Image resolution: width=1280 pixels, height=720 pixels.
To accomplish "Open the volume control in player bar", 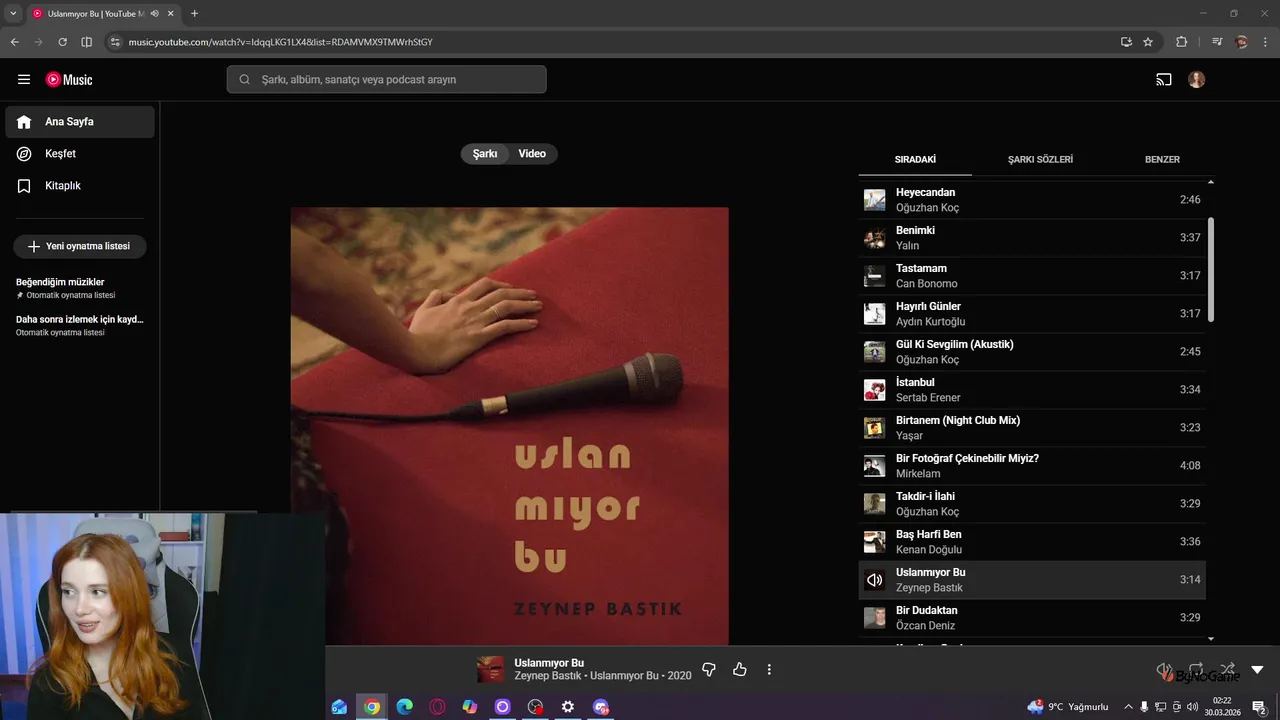I will pyautogui.click(x=1164, y=669).
